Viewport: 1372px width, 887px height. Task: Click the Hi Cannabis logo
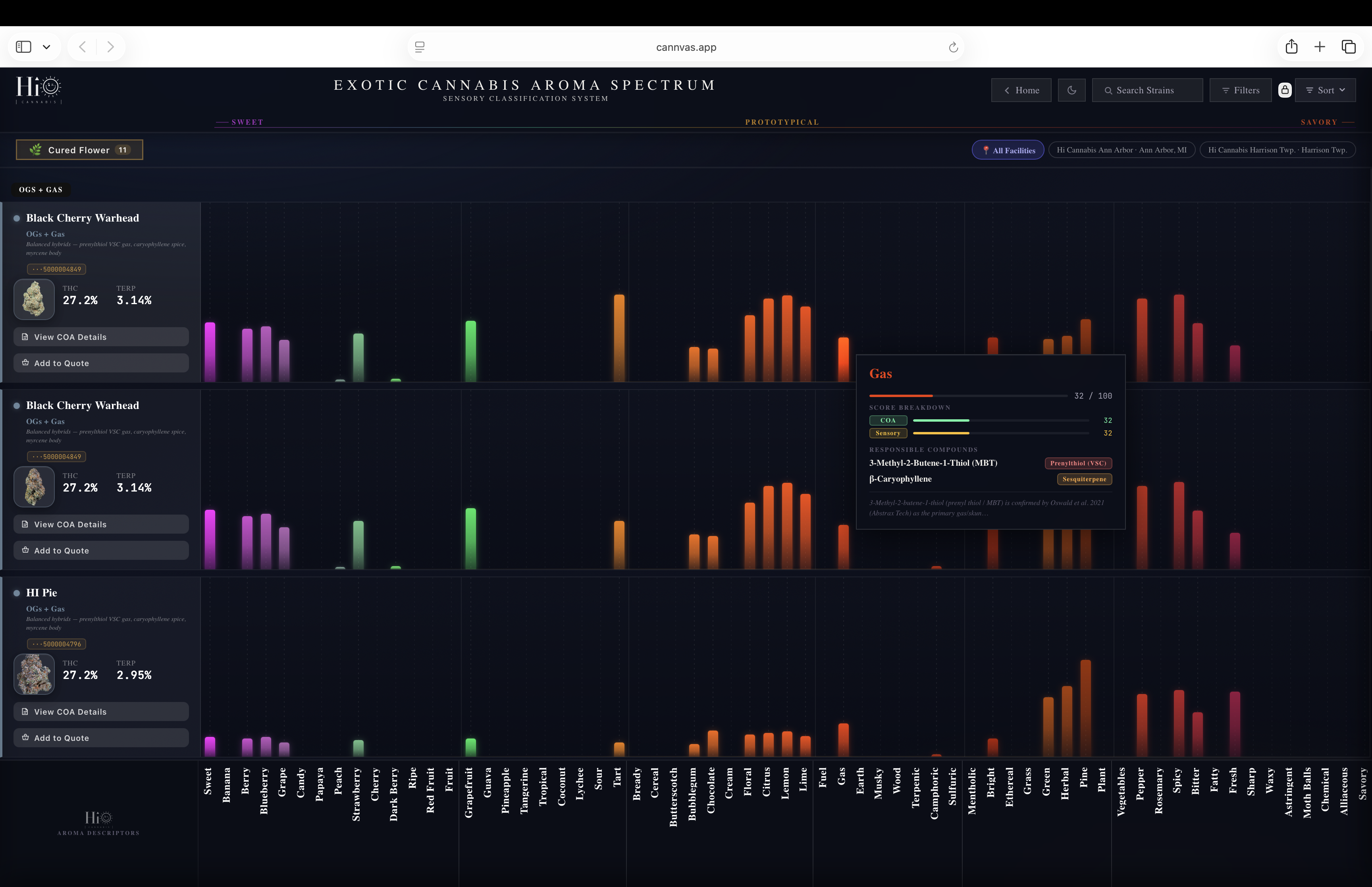click(39, 89)
